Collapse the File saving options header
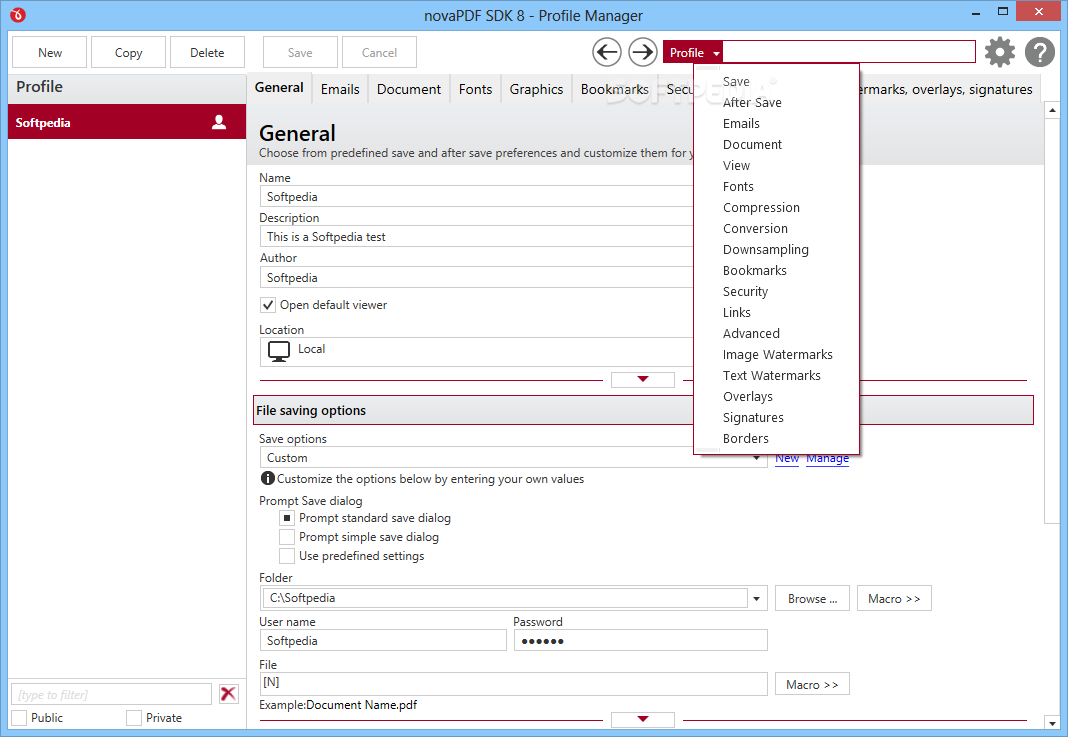 pos(643,410)
